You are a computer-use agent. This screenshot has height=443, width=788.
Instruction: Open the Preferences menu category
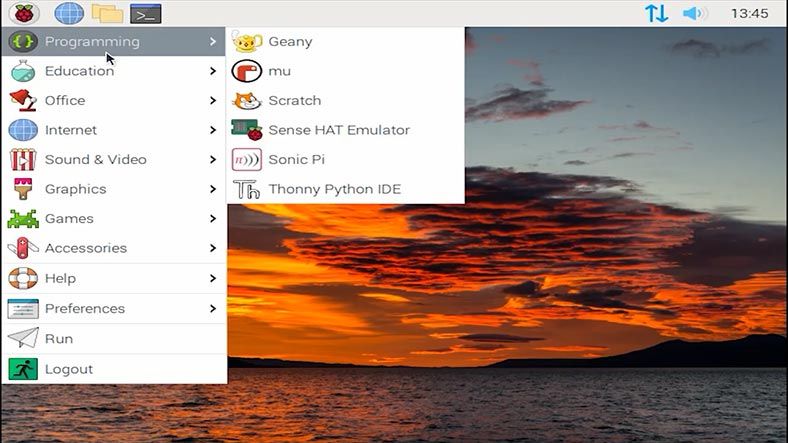pyautogui.click(x=114, y=308)
